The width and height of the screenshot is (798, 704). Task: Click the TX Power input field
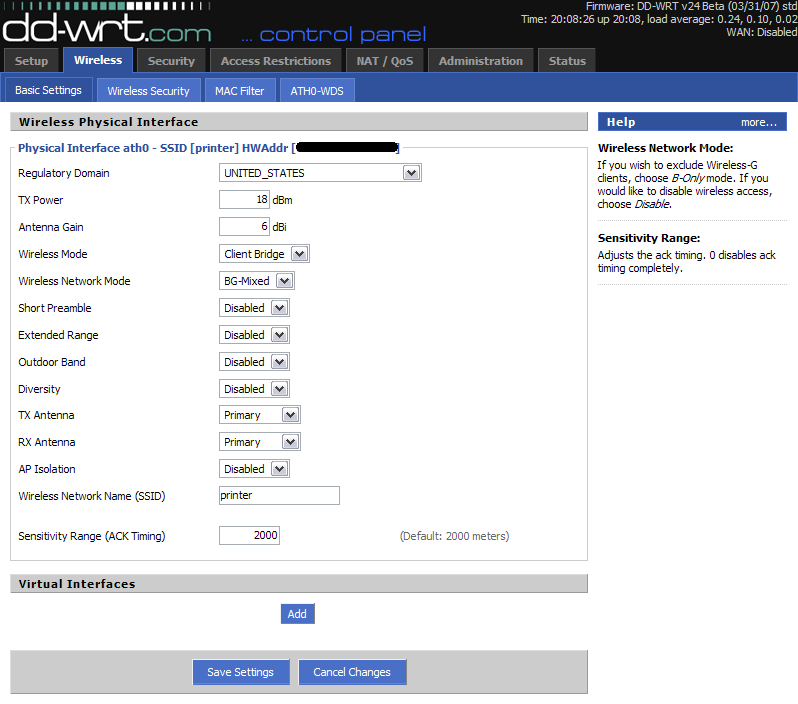[244, 200]
